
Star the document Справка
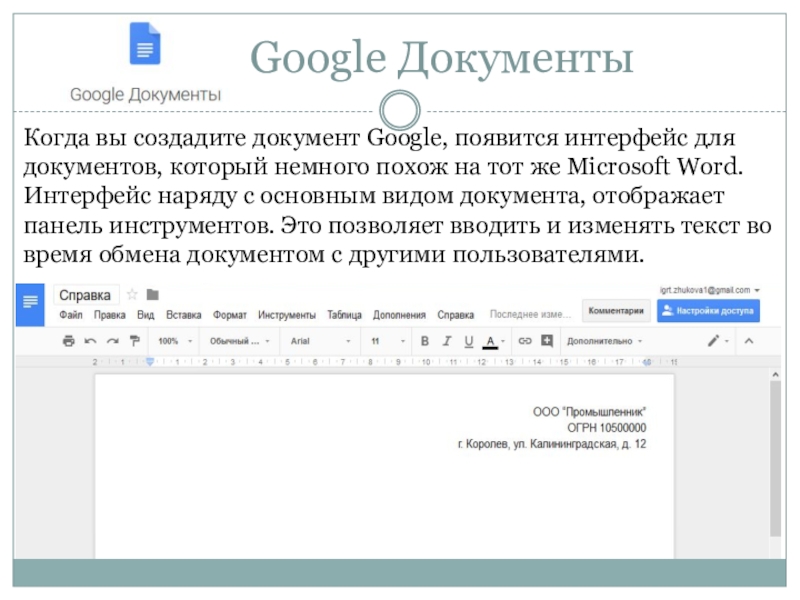132,295
